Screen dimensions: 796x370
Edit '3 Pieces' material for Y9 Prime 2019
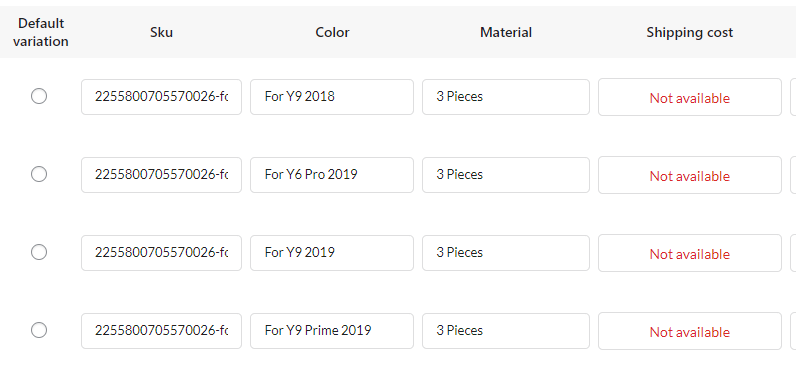click(x=506, y=331)
